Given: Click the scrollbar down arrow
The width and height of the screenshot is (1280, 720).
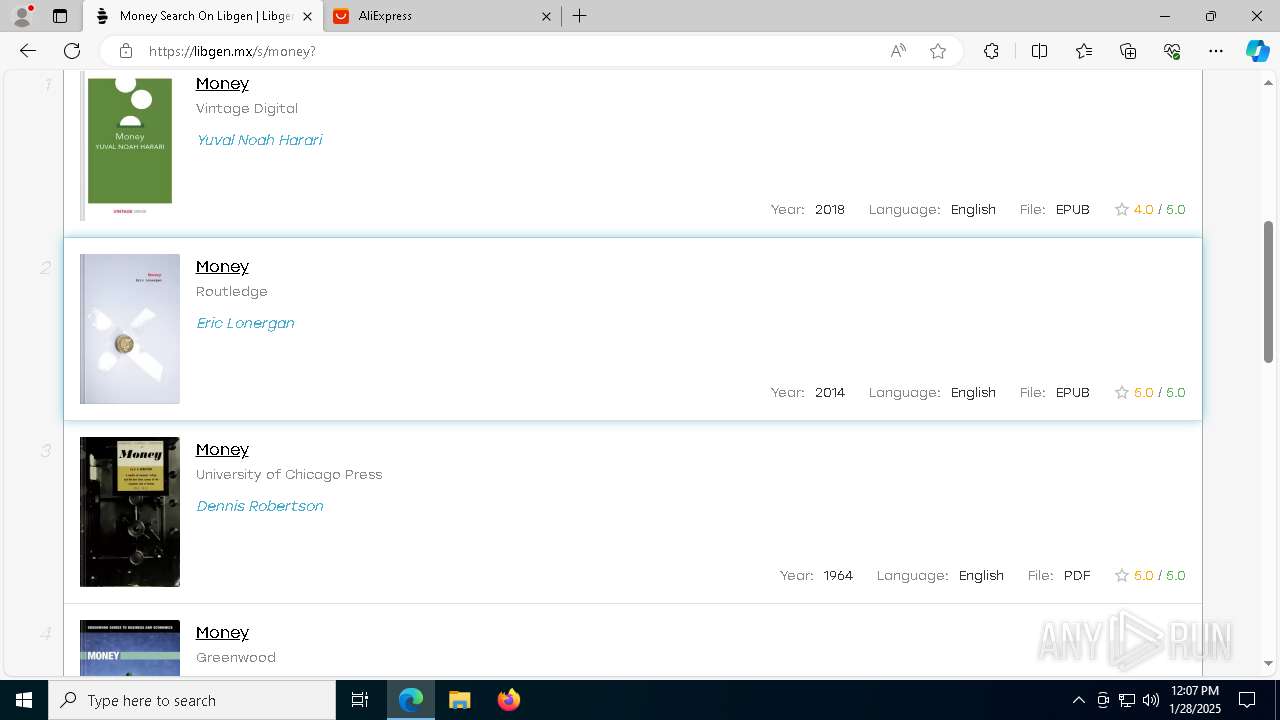Looking at the screenshot, I should pos(1269,663).
